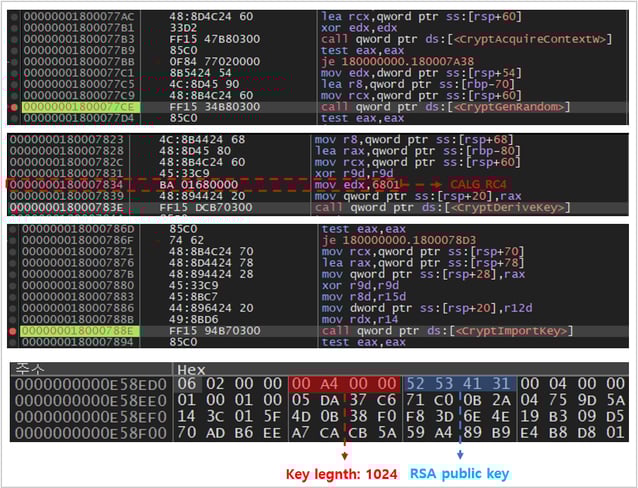Click opcode bytes 0F84 77020000
Image resolution: width=638 pixels, height=488 pixels.
[214, 62]
